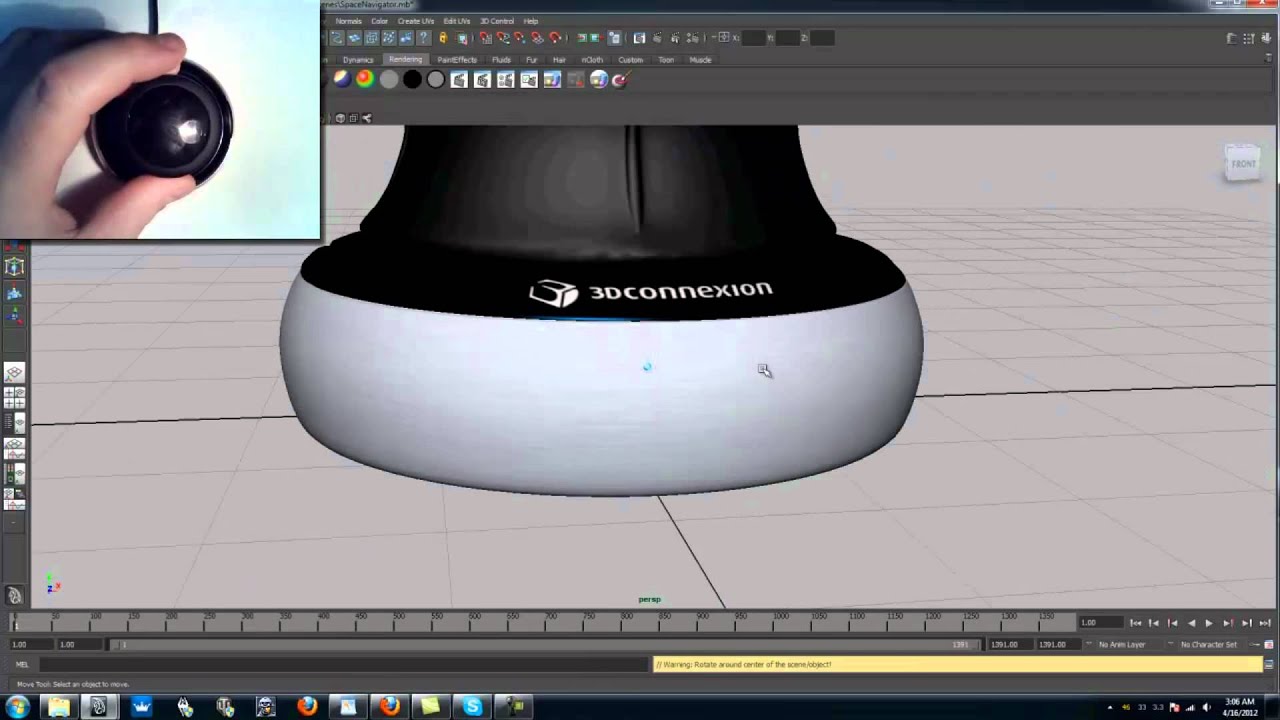Click the range slider bar
Screen dimensions: 1280x720
coord(544,645)
